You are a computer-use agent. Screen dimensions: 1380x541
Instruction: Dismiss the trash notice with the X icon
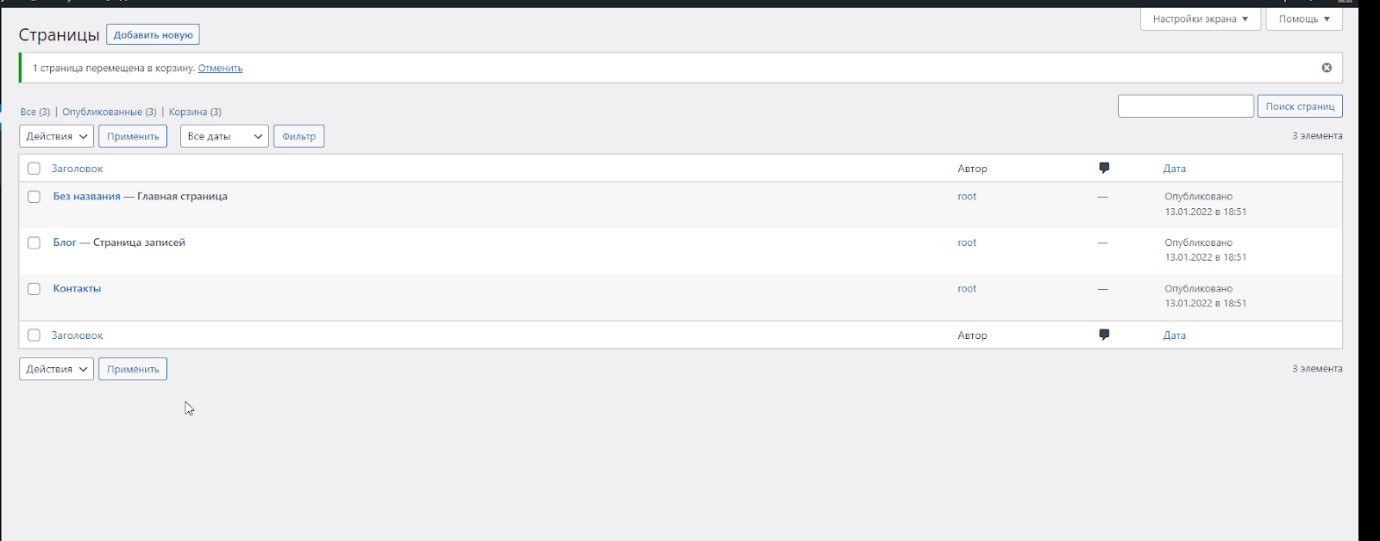1327,68
